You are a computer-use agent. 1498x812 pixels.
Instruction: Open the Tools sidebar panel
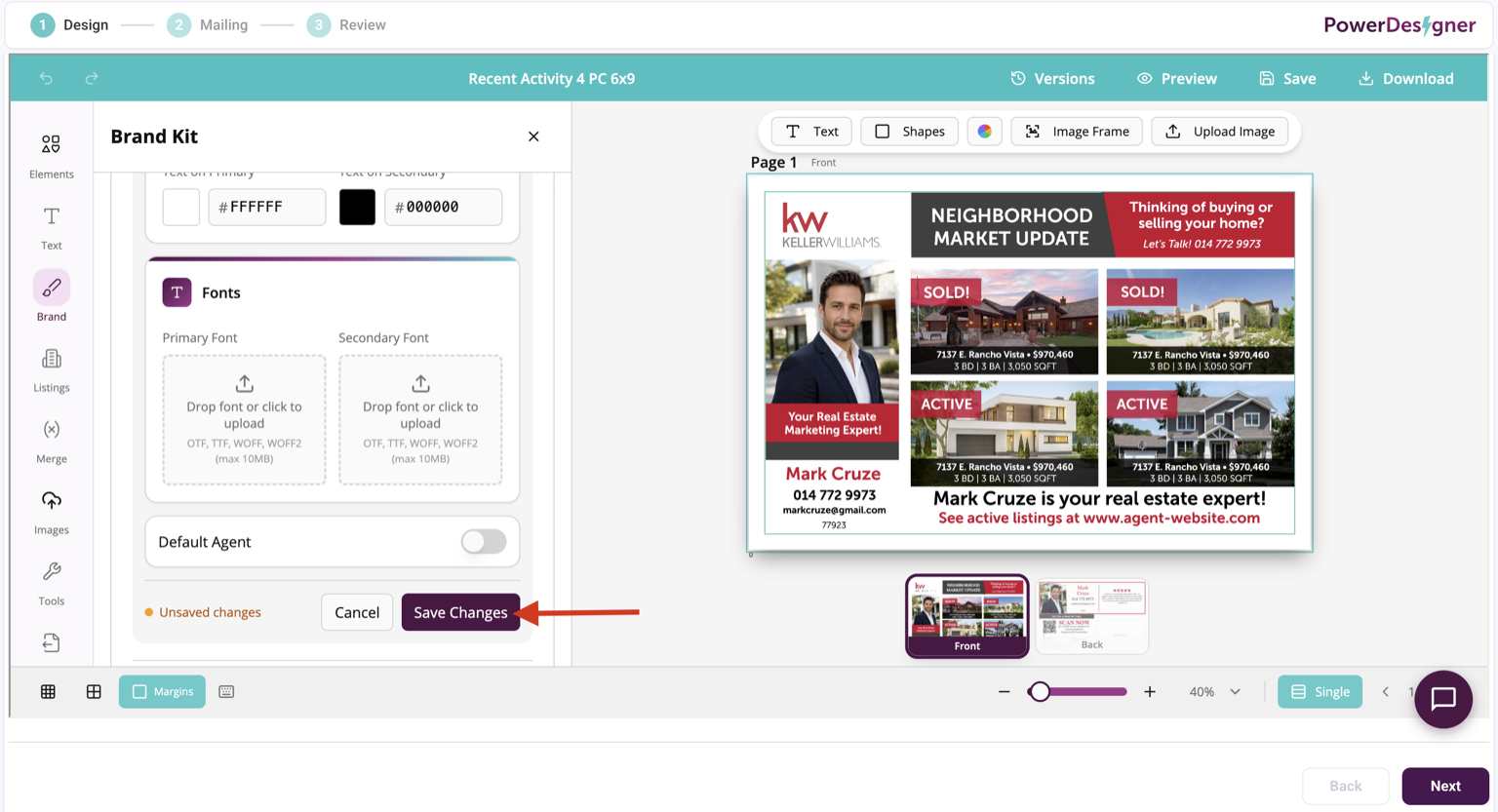(51, 583)
